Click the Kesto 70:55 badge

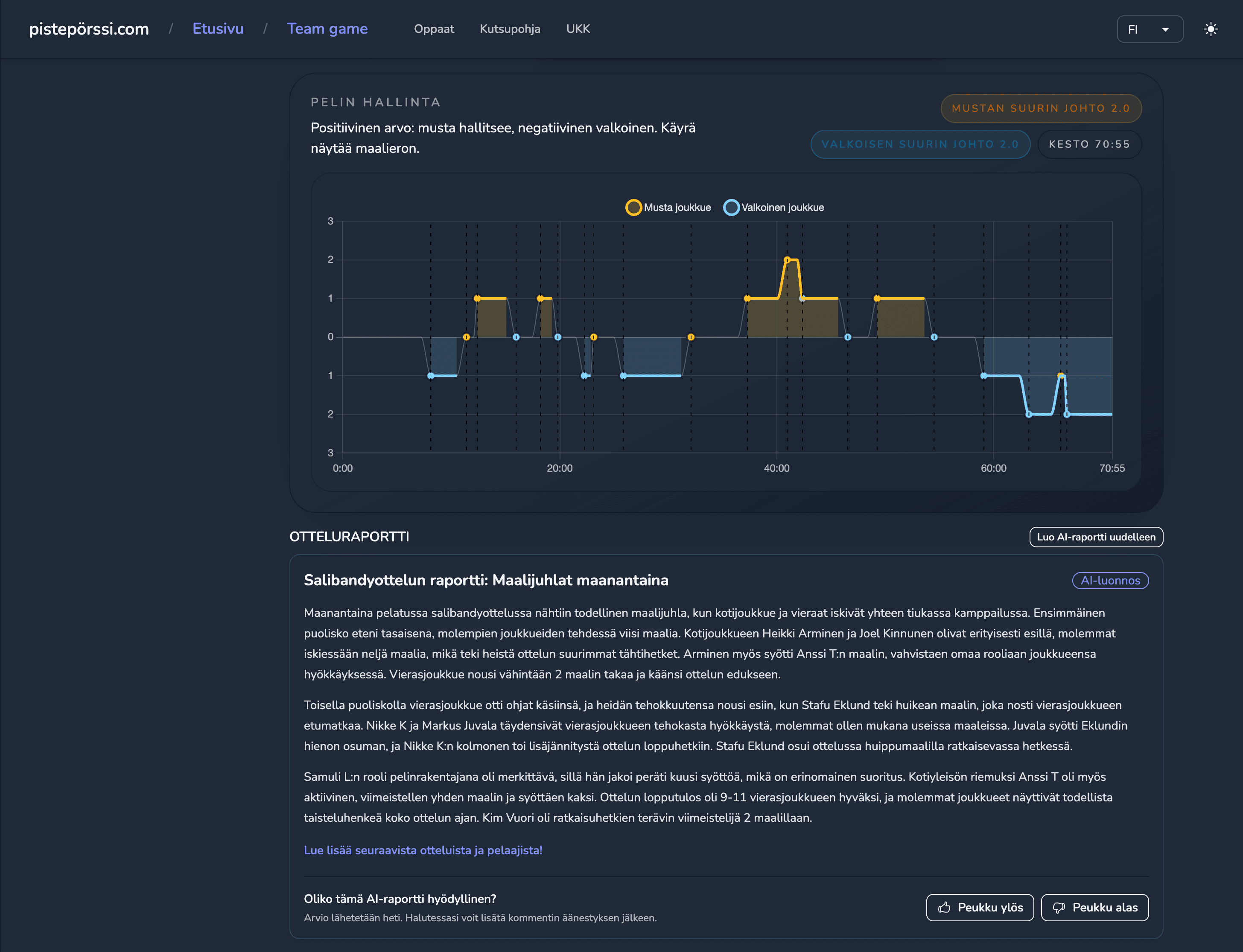click(1088, 144)
